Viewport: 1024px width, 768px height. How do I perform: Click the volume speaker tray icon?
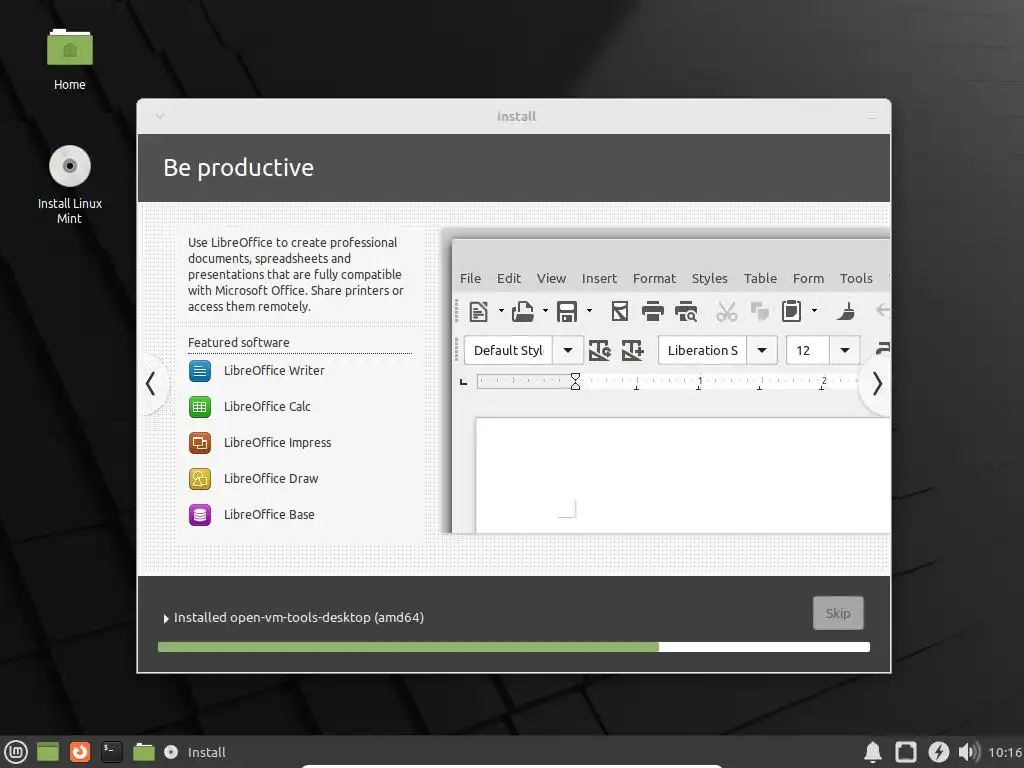(969, 752)
